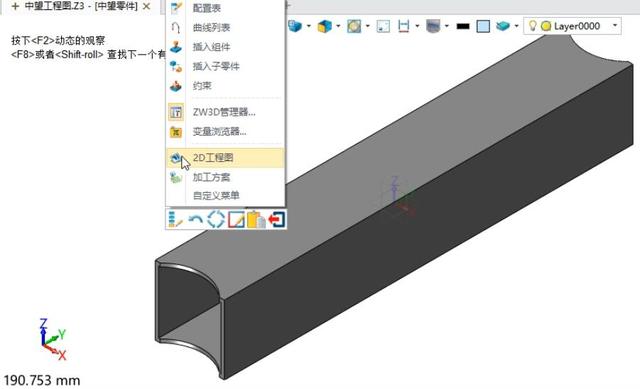This screenshot has height=389, width=640.
Task: Click the 插入子零件 sub-part icon
Action: [x=176, y=66]
